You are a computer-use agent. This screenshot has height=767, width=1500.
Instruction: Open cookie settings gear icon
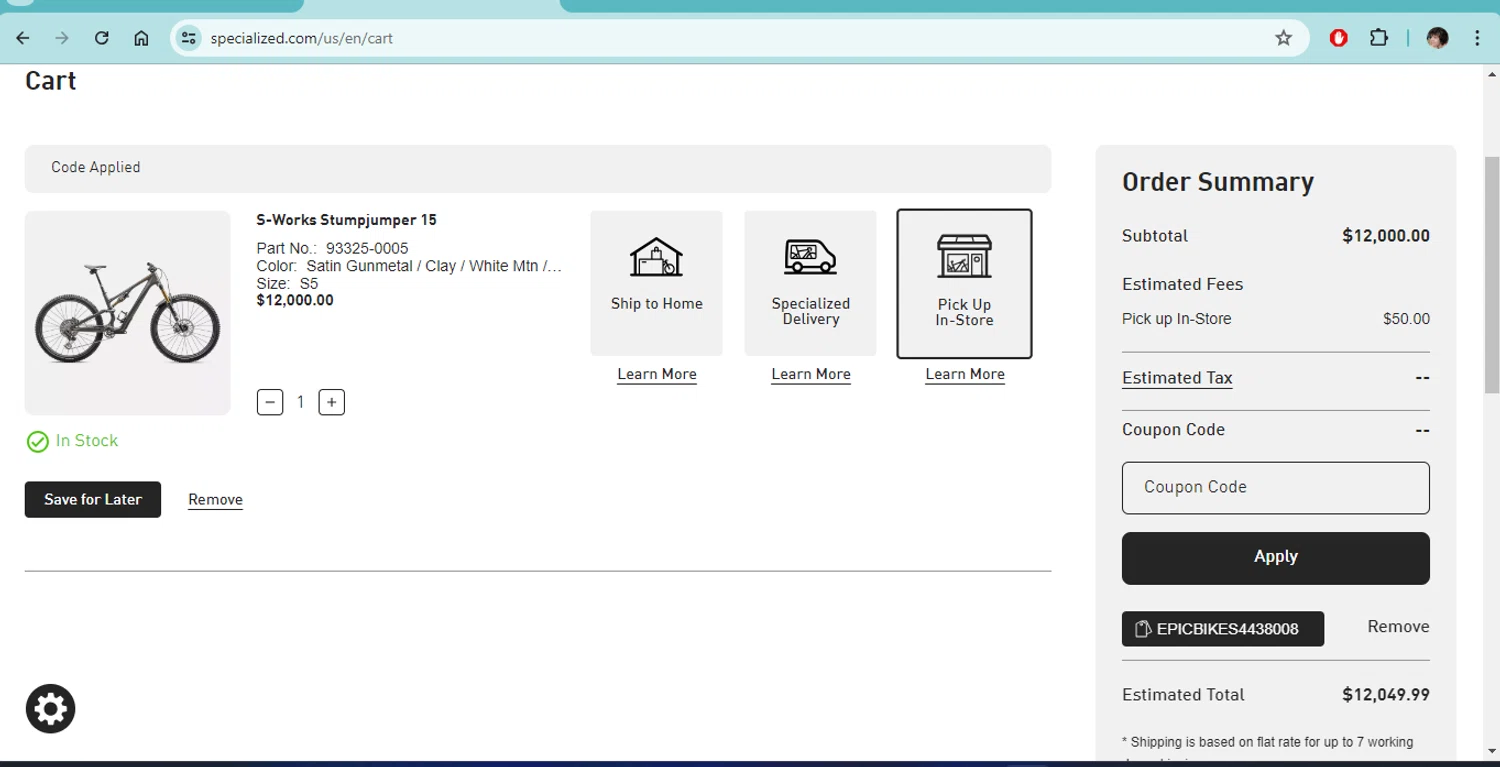(x=50, y=709)
